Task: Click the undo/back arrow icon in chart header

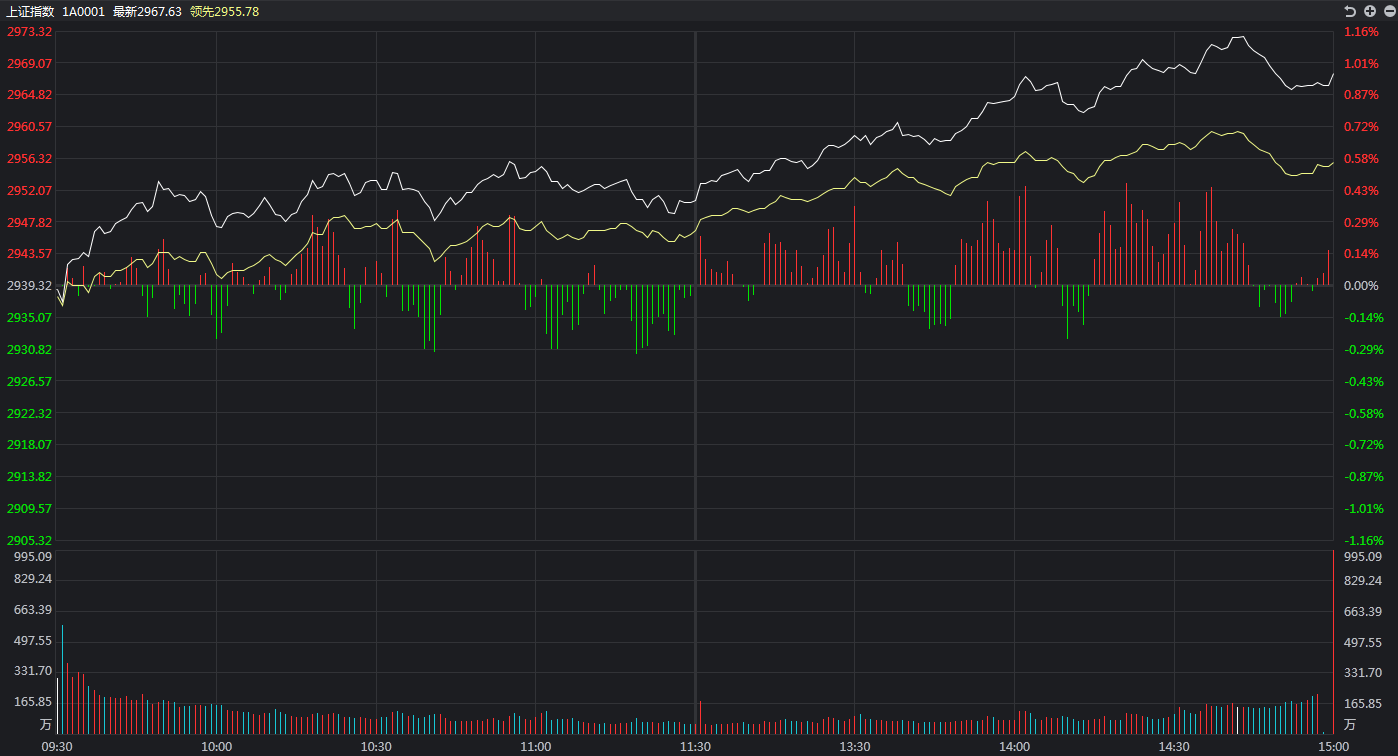Action: coord(1350,11)
